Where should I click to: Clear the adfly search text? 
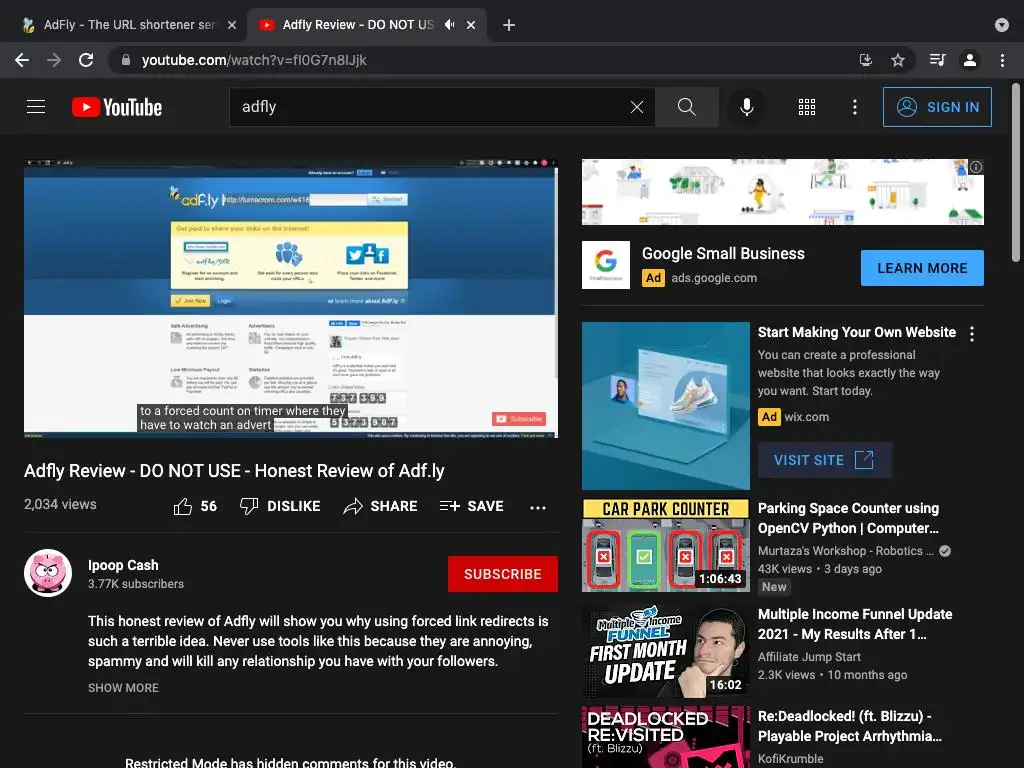click(x=637, y=107)
